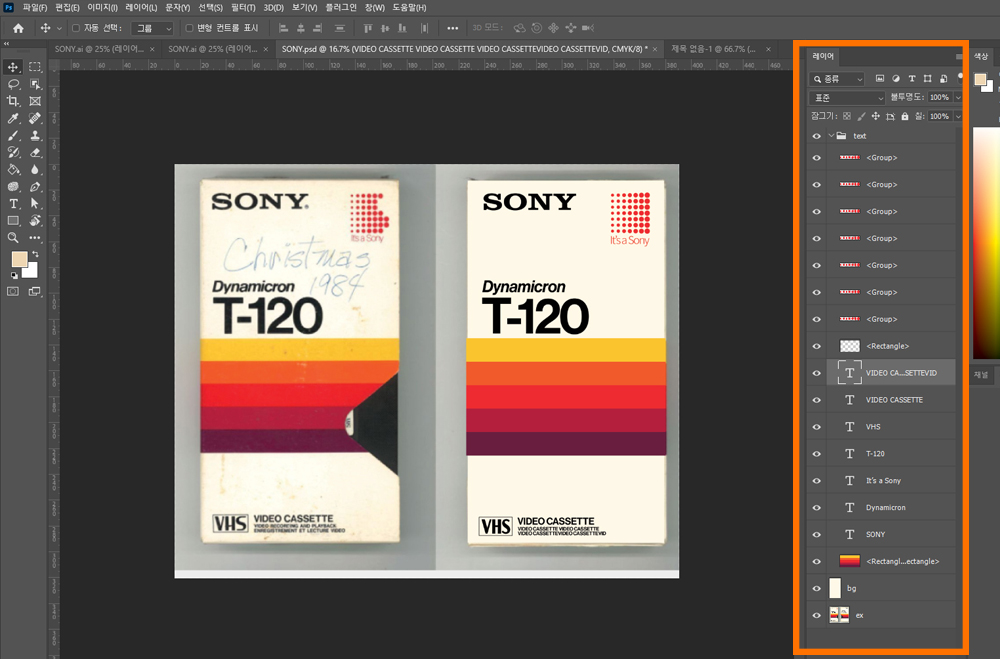The height and width of the screenshot is (659, 1000).
Task: Filter layers by adjustment layers
Action: (x=896, y=78)
